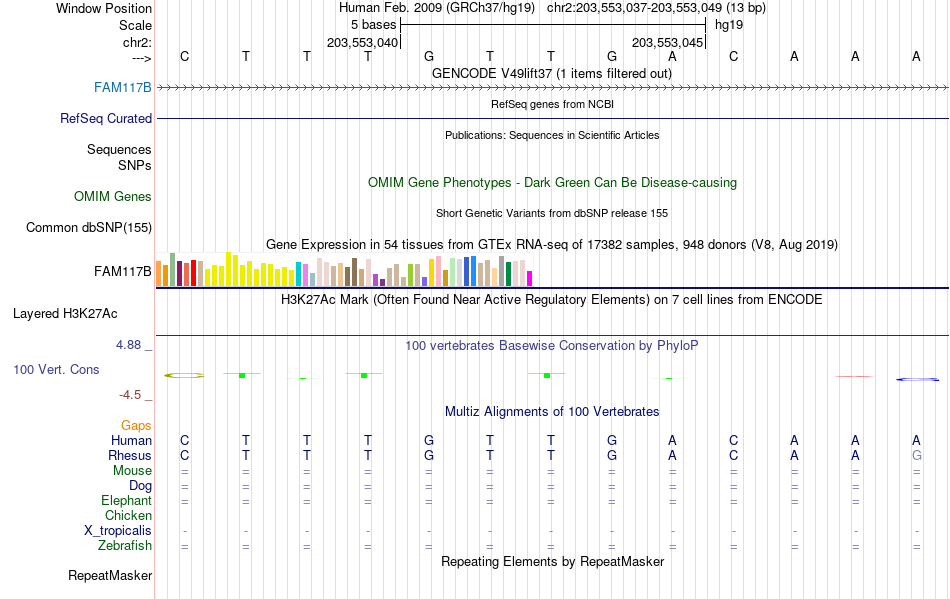Click the Window Position label
The height and width of the screenshot is (599, 950).
(104, 8)
